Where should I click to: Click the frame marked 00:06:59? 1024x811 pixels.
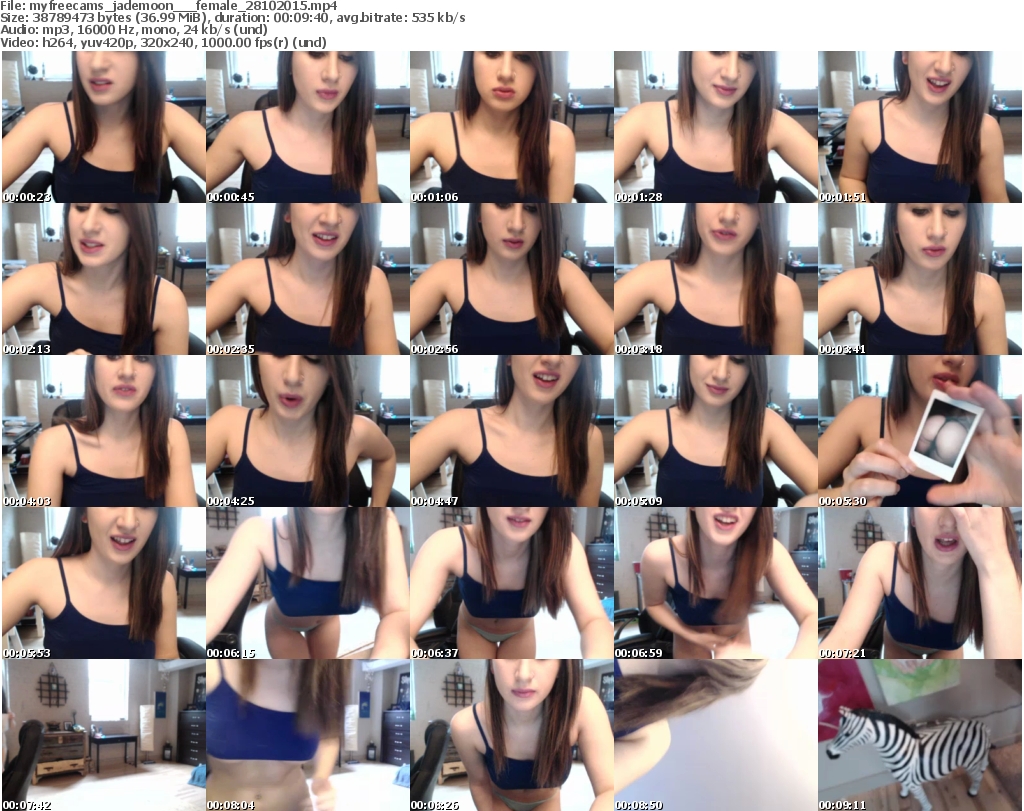(716, 584)
